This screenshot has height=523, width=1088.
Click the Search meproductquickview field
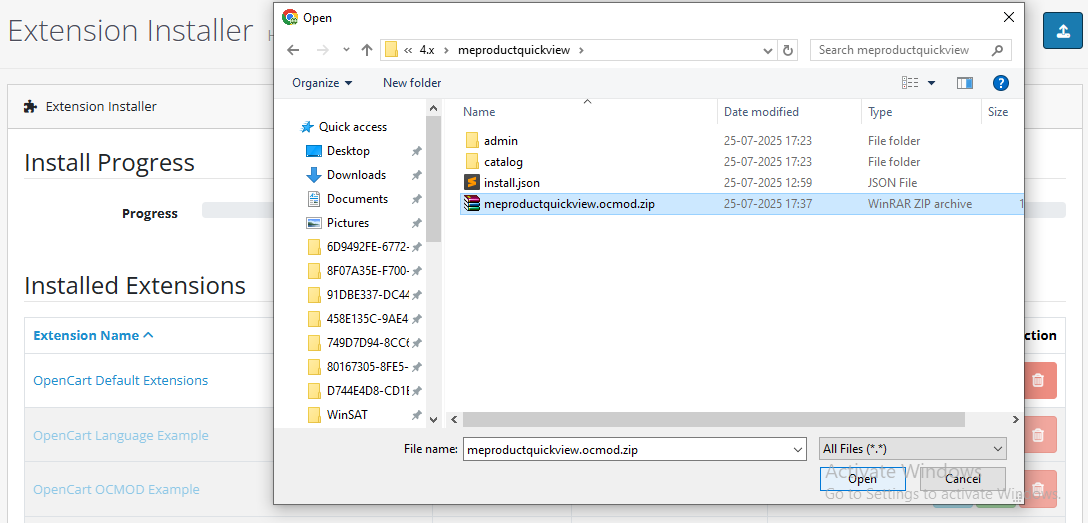910,50
